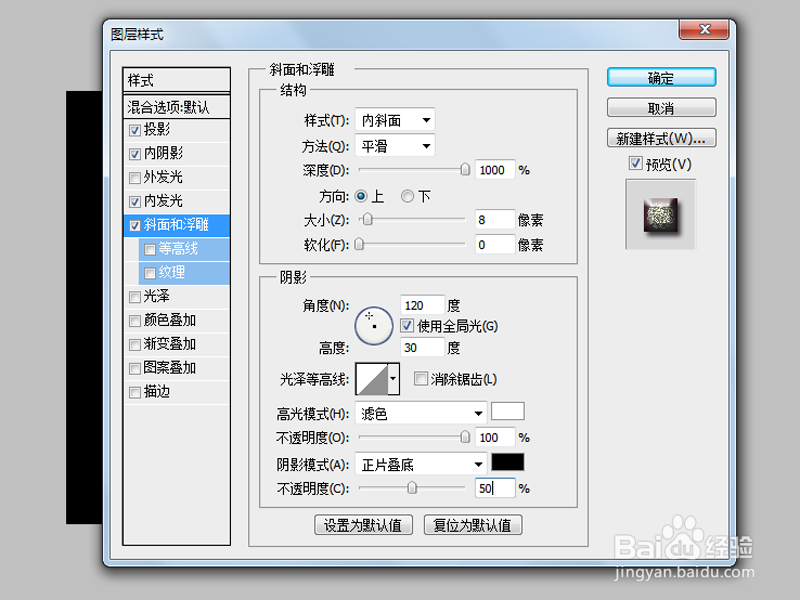Click the 取消 cancel button
Screen dimensions: 800x600
pyautogui.click(x=661, y=108)
